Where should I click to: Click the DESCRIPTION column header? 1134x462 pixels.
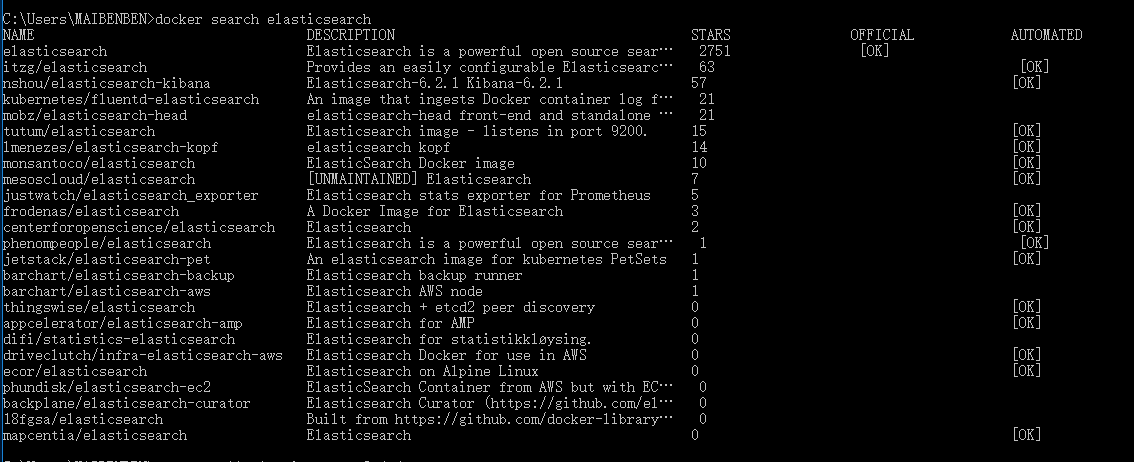351,35
